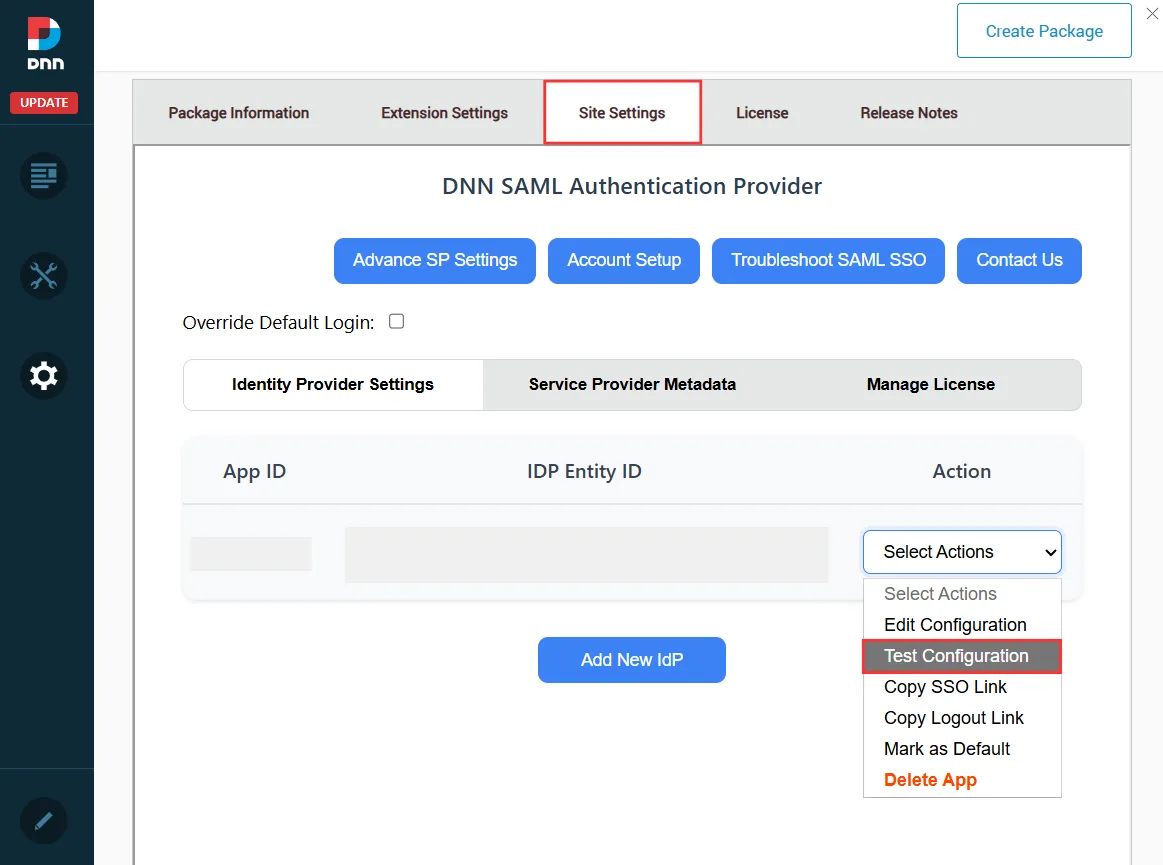Open the License tab
The width and height of the screenshot is (1163, 865).
tap(762, 113)
